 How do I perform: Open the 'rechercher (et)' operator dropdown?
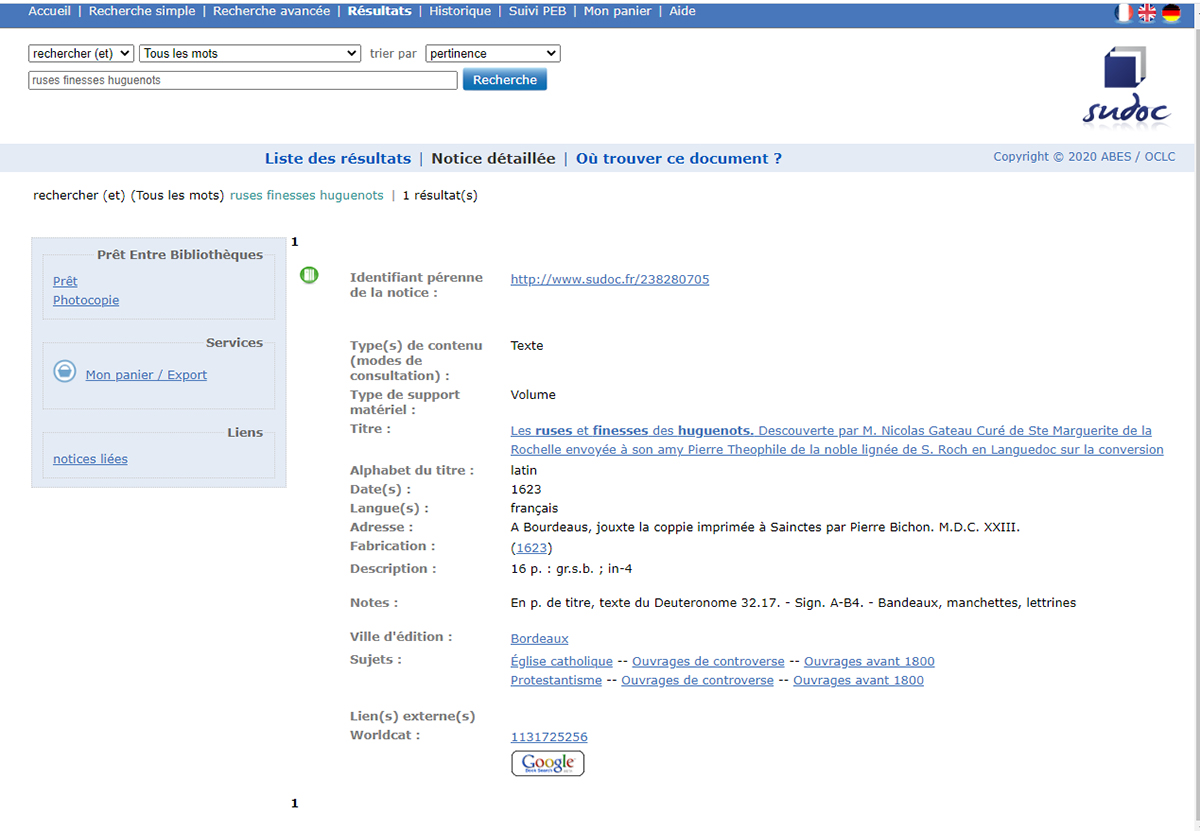pyautogui.click(x=81, y=53)
